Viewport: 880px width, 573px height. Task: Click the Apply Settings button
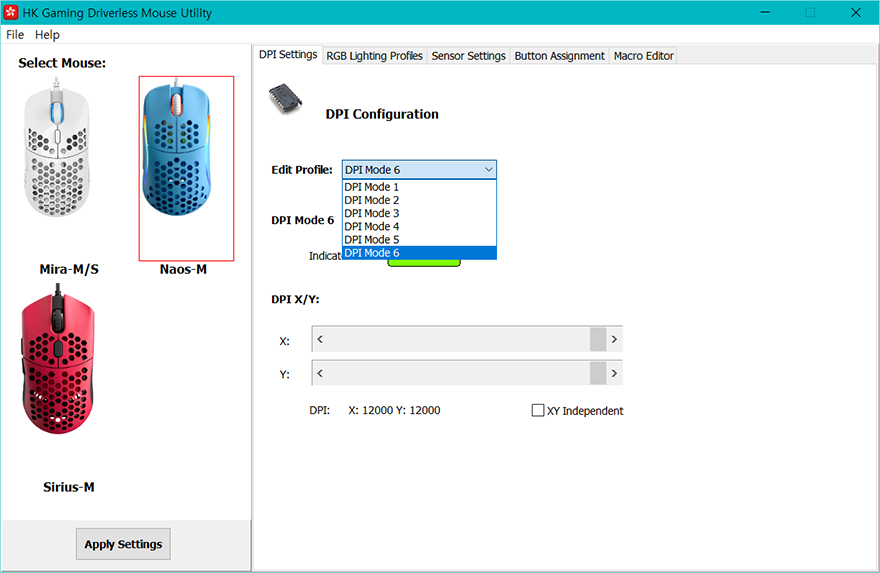click(x=123, y=544)
